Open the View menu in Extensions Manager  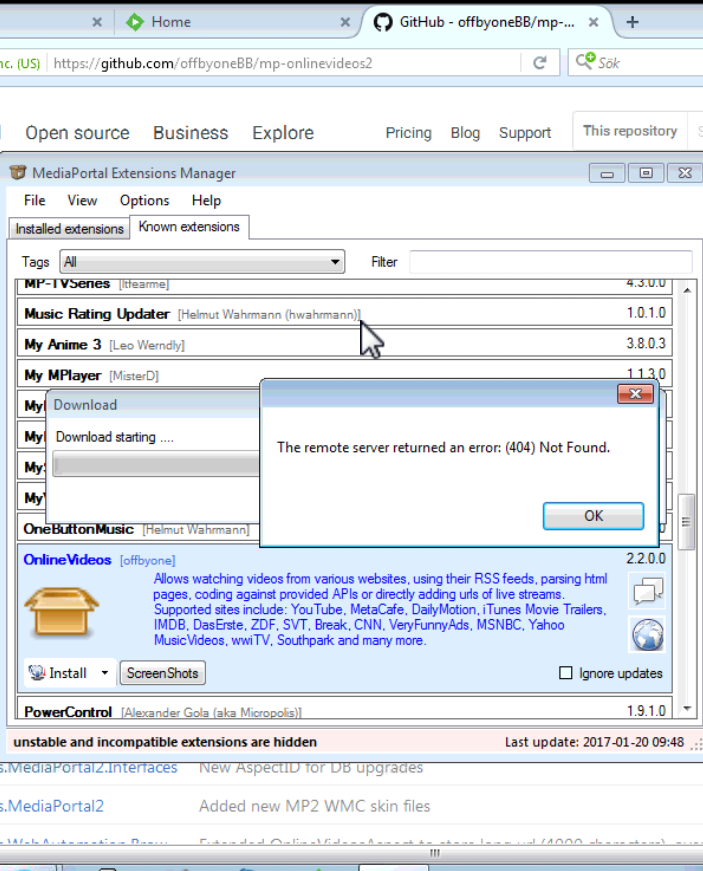(82, 200)
